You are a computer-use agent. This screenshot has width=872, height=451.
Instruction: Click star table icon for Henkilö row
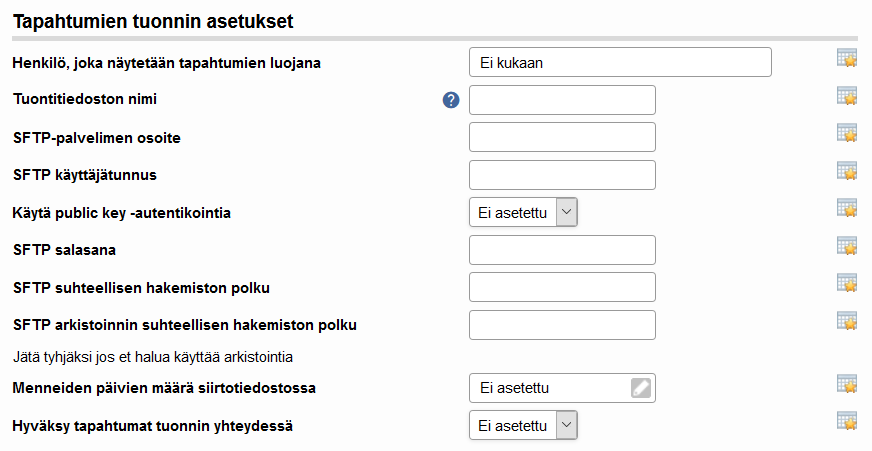[x=847, y=58]
